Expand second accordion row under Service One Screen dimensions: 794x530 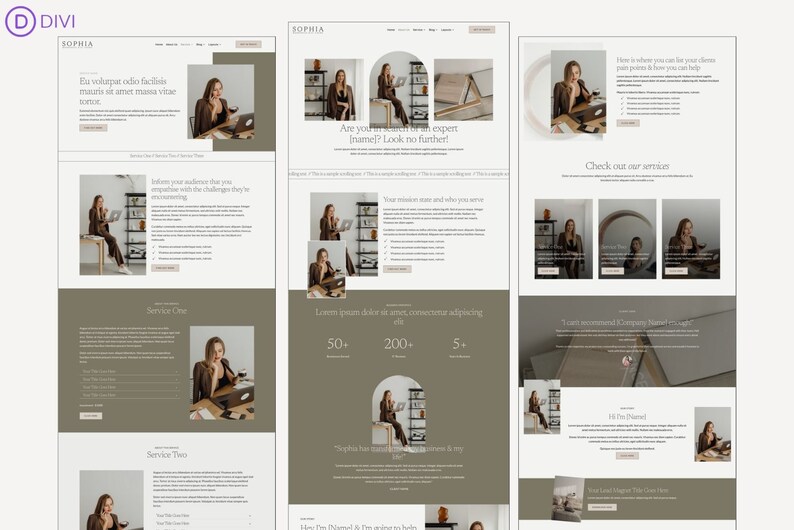click(x=130, y=379)
